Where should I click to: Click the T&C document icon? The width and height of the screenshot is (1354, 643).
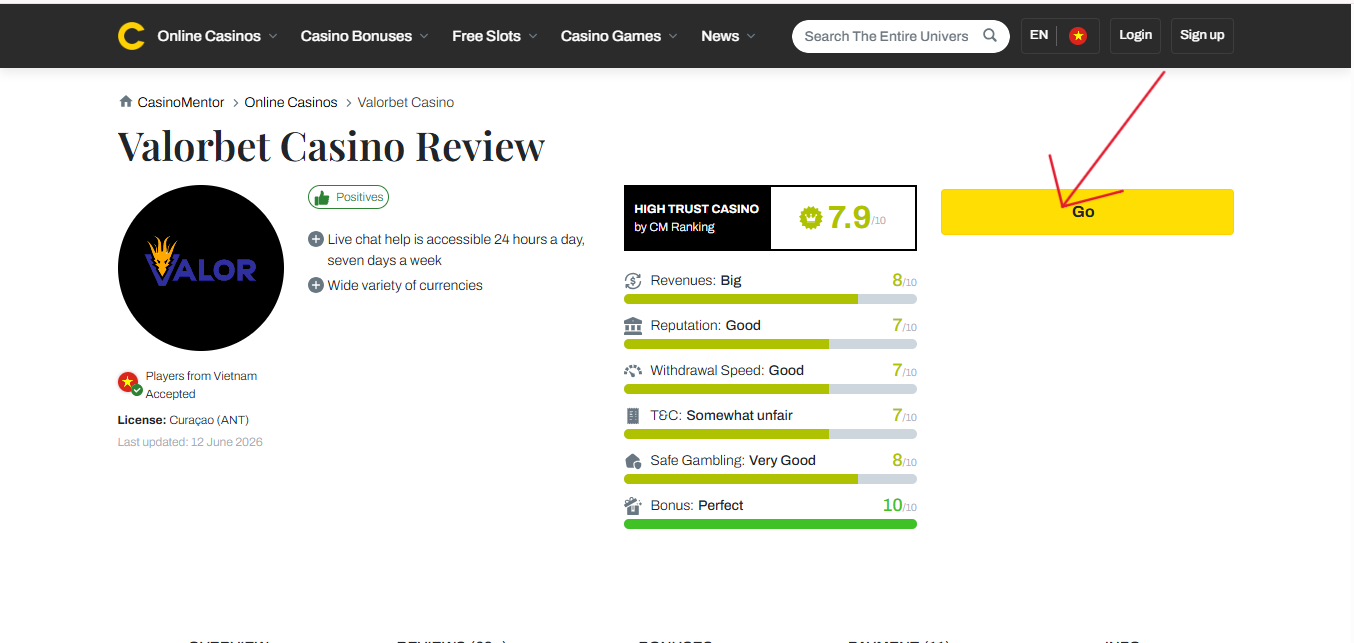tap(633, 416)
